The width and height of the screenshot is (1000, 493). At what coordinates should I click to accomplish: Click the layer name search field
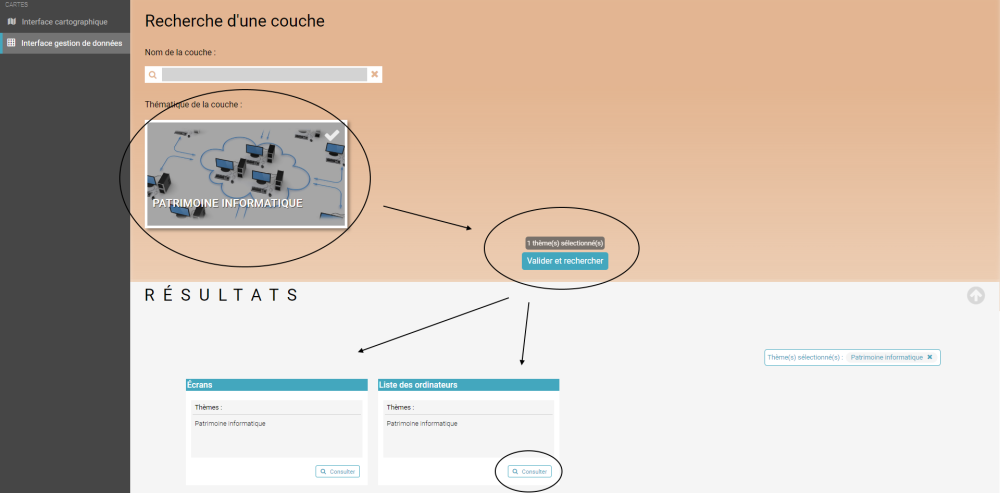[x=263, y=75]
